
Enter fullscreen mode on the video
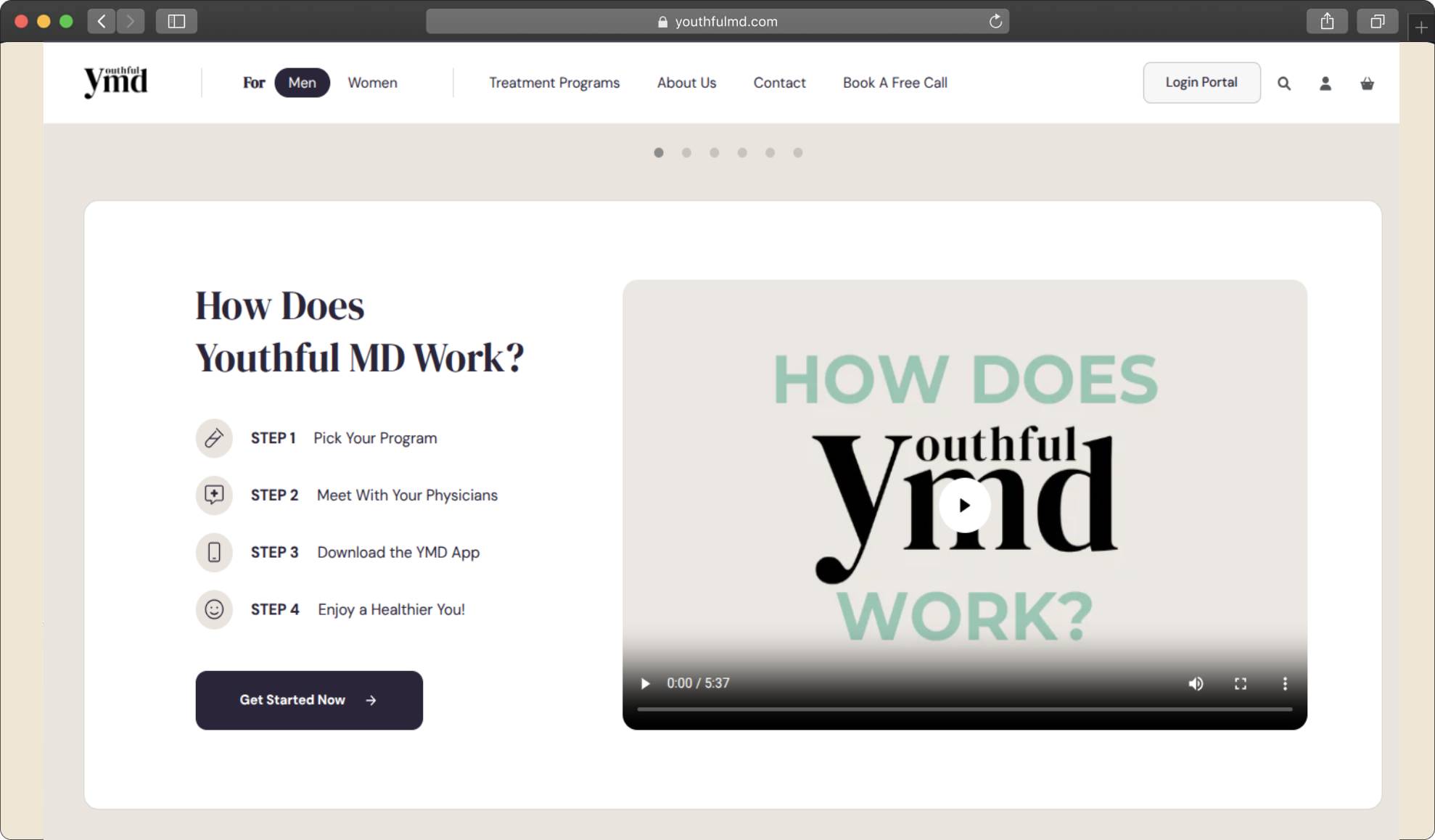click(1241, 683)
